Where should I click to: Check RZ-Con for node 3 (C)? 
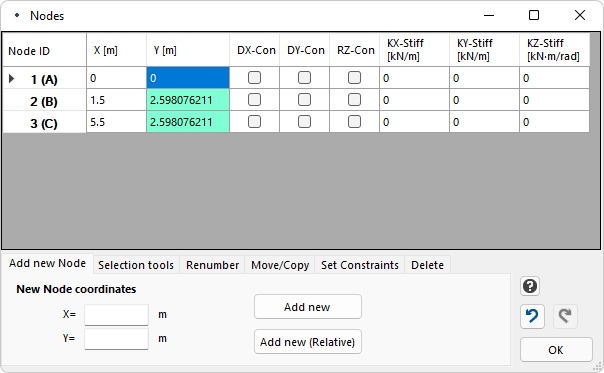(x=354, y=122)
